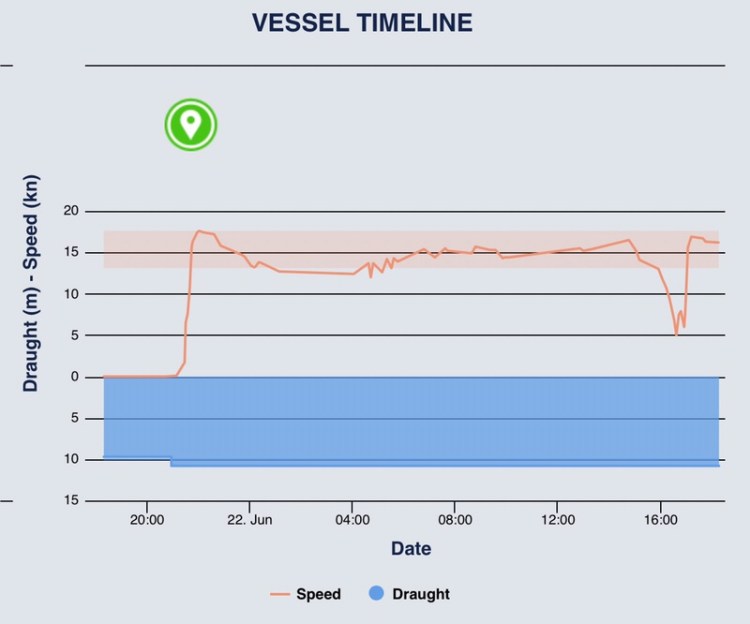Click the VESSEL TIMELINE chart title
This screenshot has height=624, width=750.
[x=362, y=23]
